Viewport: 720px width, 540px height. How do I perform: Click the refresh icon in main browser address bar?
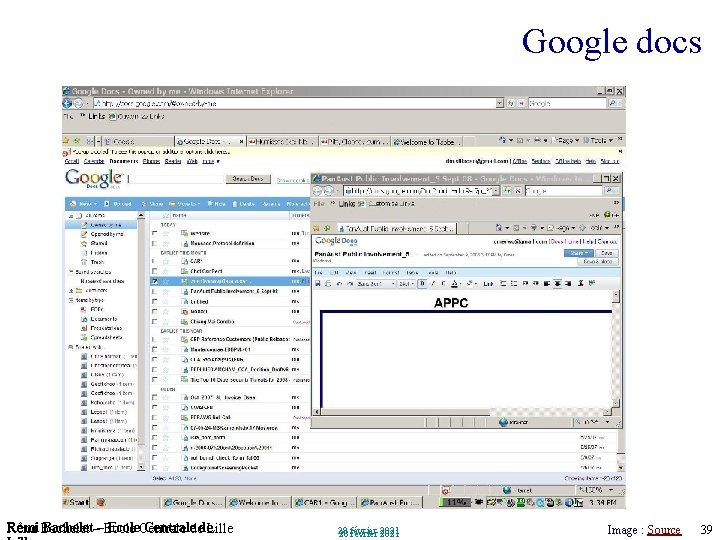tap(510, 104)
